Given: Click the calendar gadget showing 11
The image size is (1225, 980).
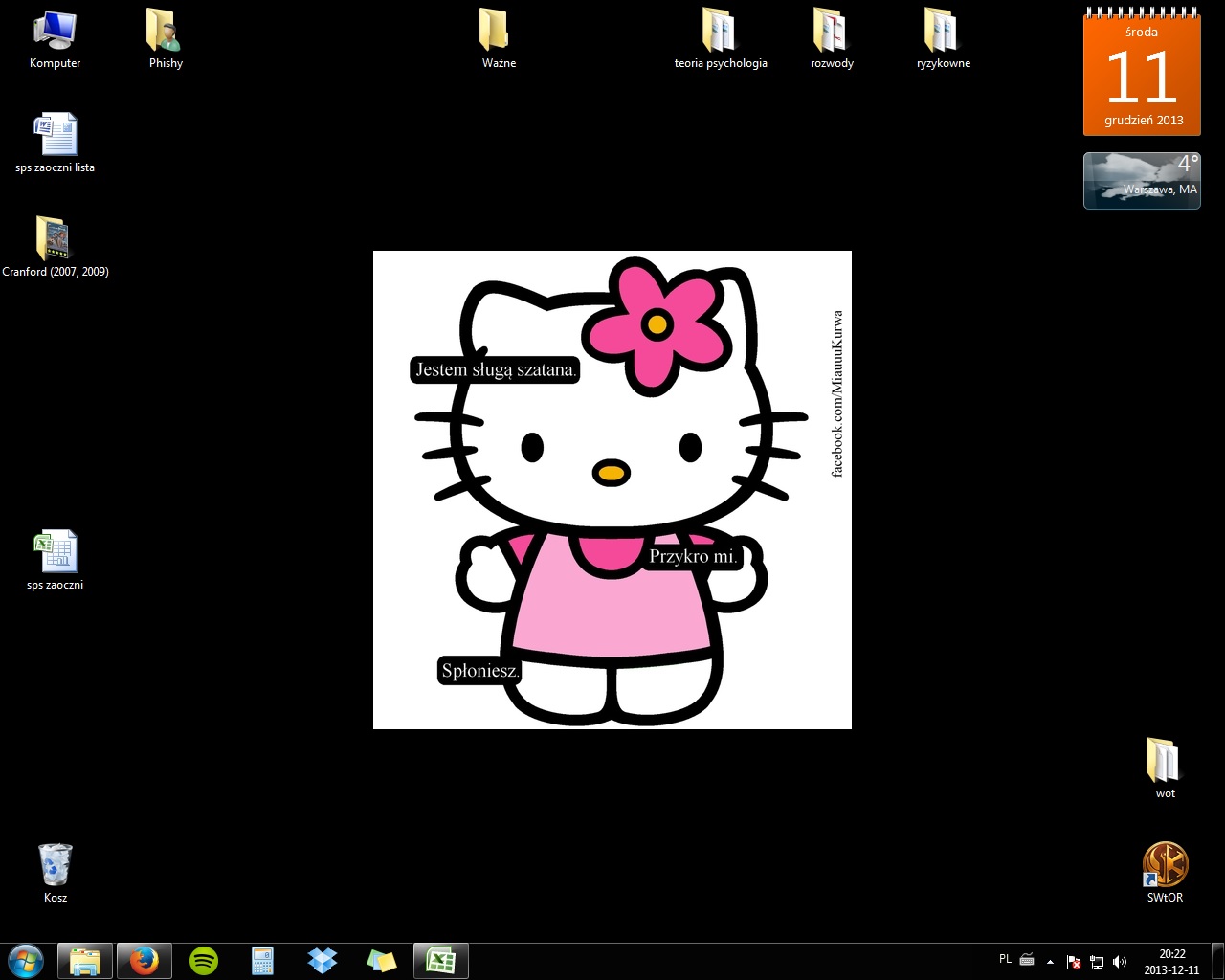Looking at the screenshot, I should [1142, 75].
